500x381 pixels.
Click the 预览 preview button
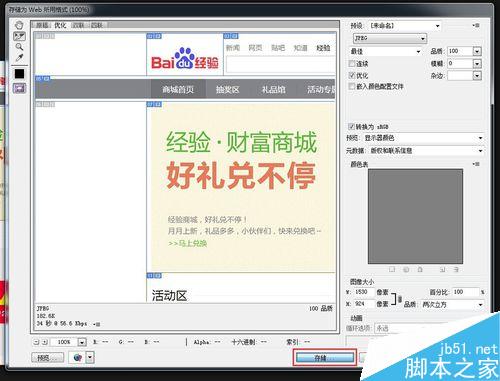(48, 358)
